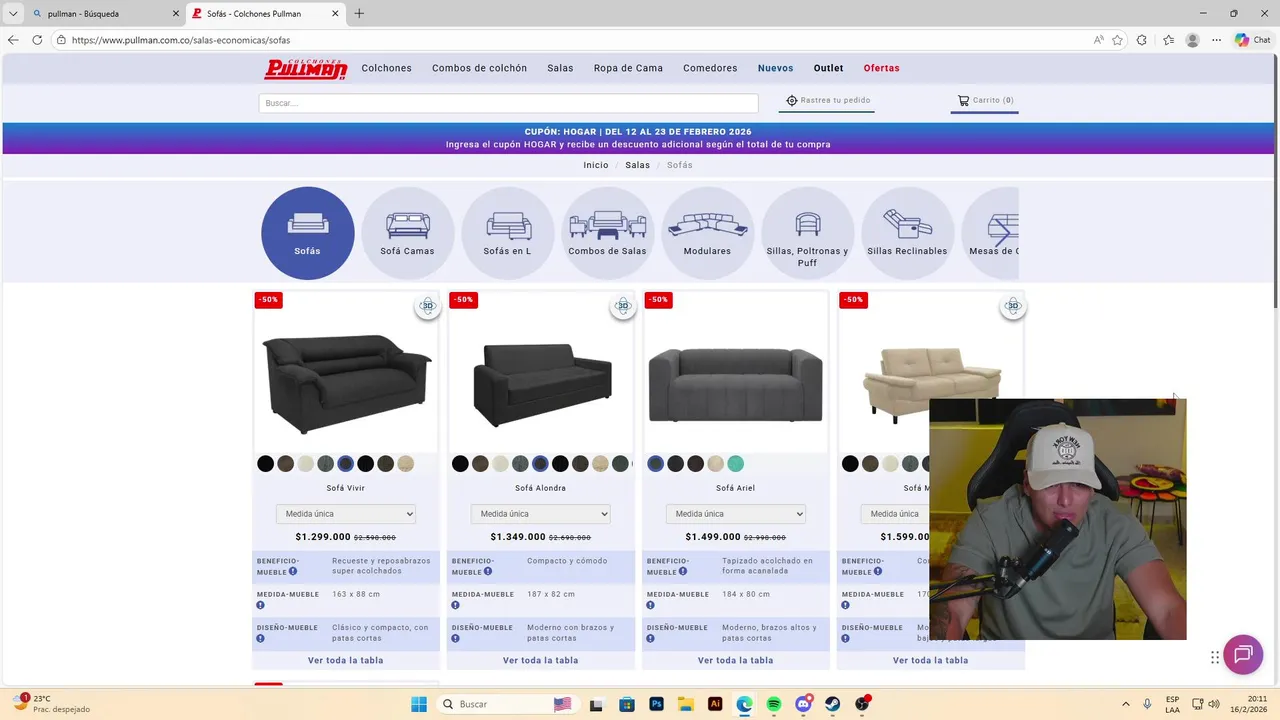
Task: Open the Sofás en L category
Action: pyautogui.click(x=507, y=233)
